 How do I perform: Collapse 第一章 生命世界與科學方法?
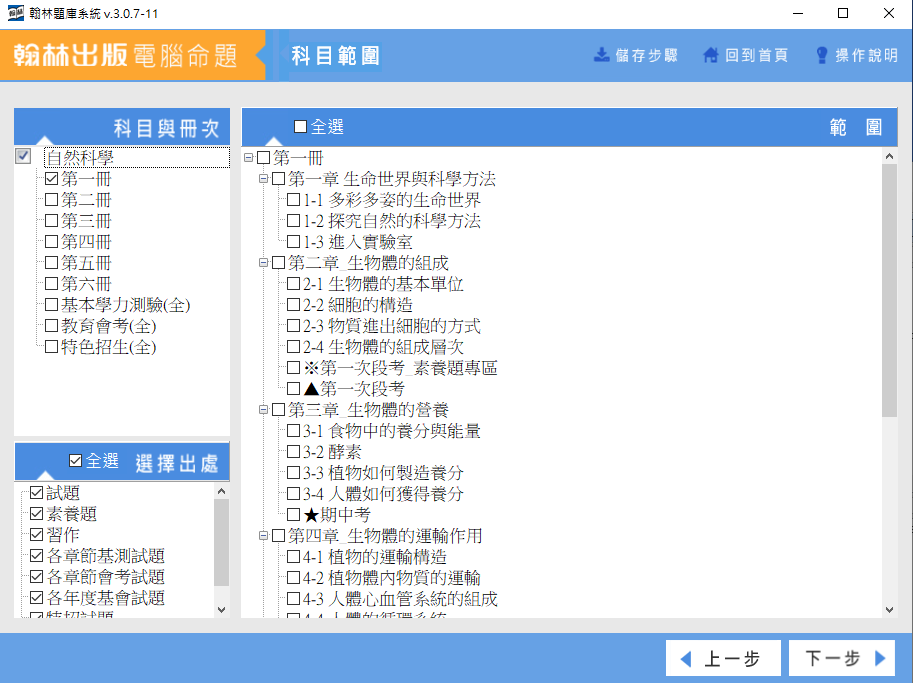[263, 179]
